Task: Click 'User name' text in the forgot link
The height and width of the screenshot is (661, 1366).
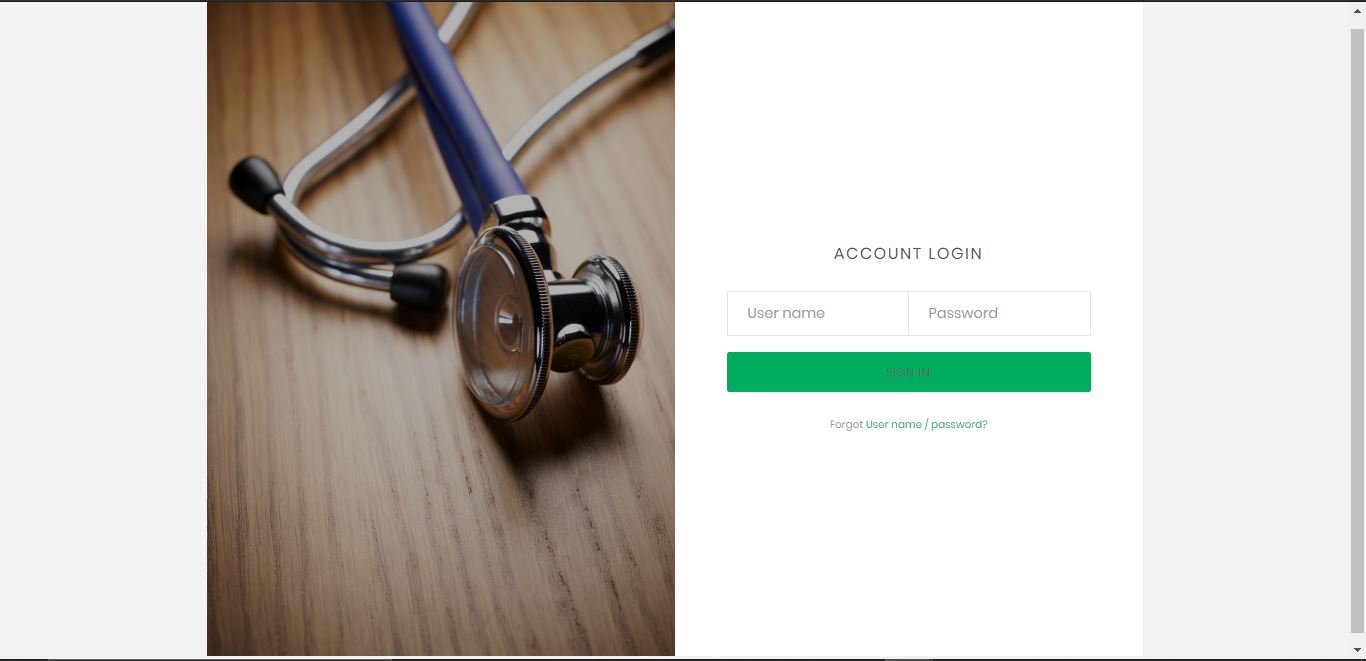Action: (x=894, y=424)
